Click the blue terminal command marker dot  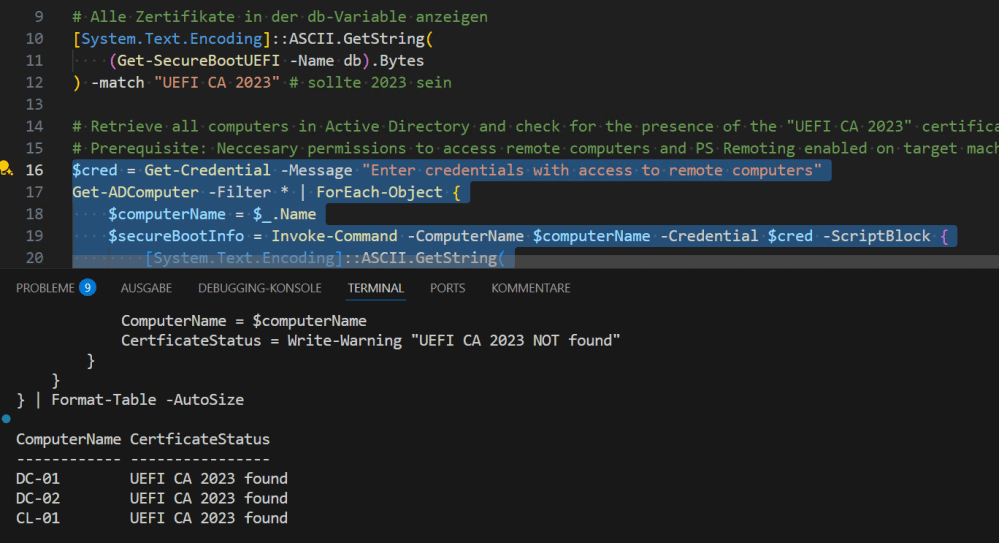(x=6, y=419)
